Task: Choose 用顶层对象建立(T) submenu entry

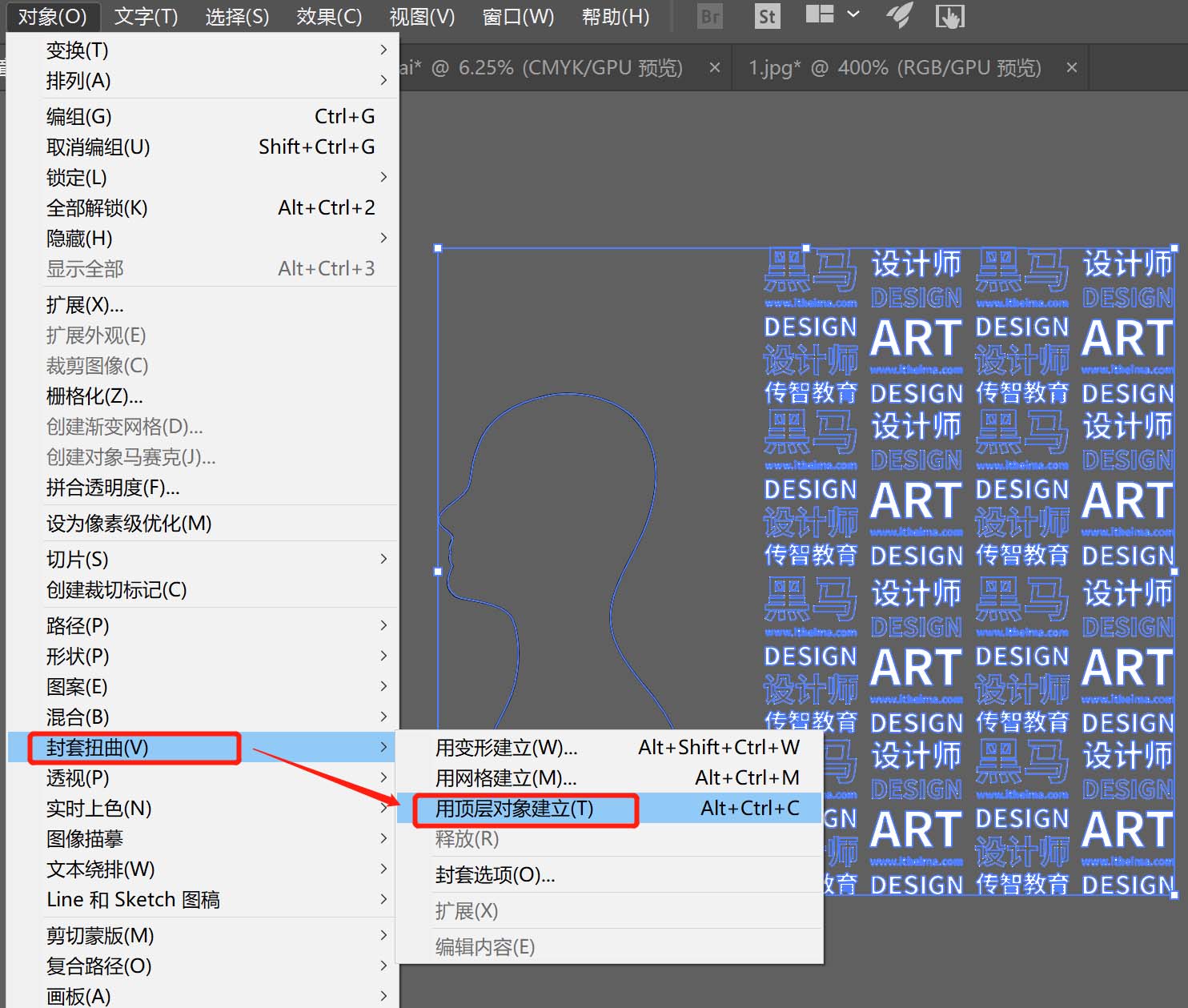Action: tap(611, 808)
